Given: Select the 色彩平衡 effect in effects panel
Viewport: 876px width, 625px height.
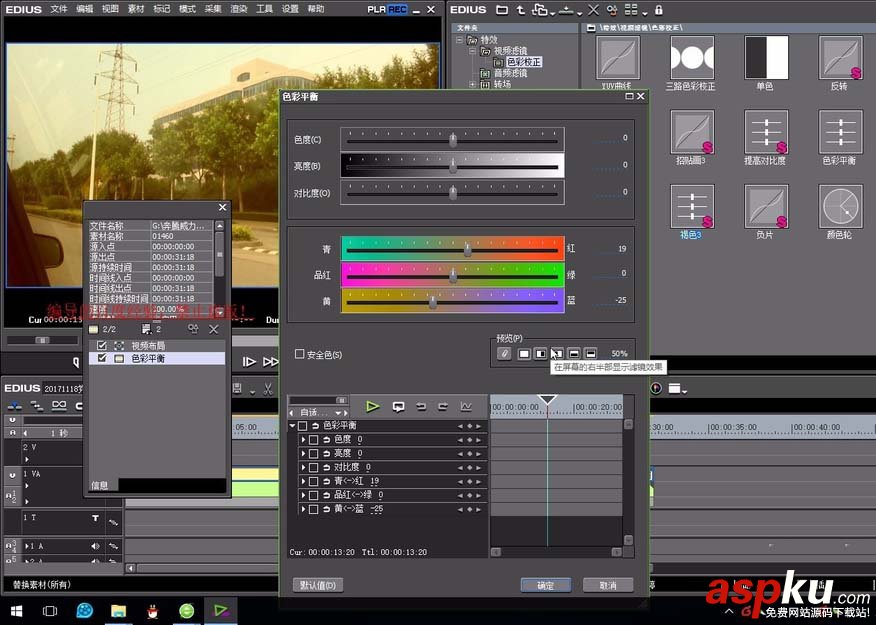Looking at the screenshot, I should (840, 132).
